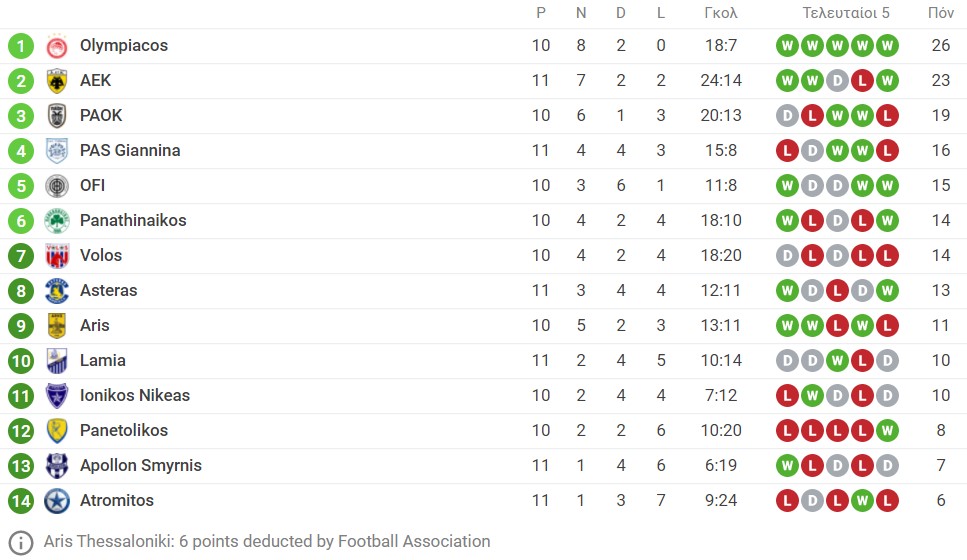Click the Panathinaikos shamrock logo

click(57, 221)
